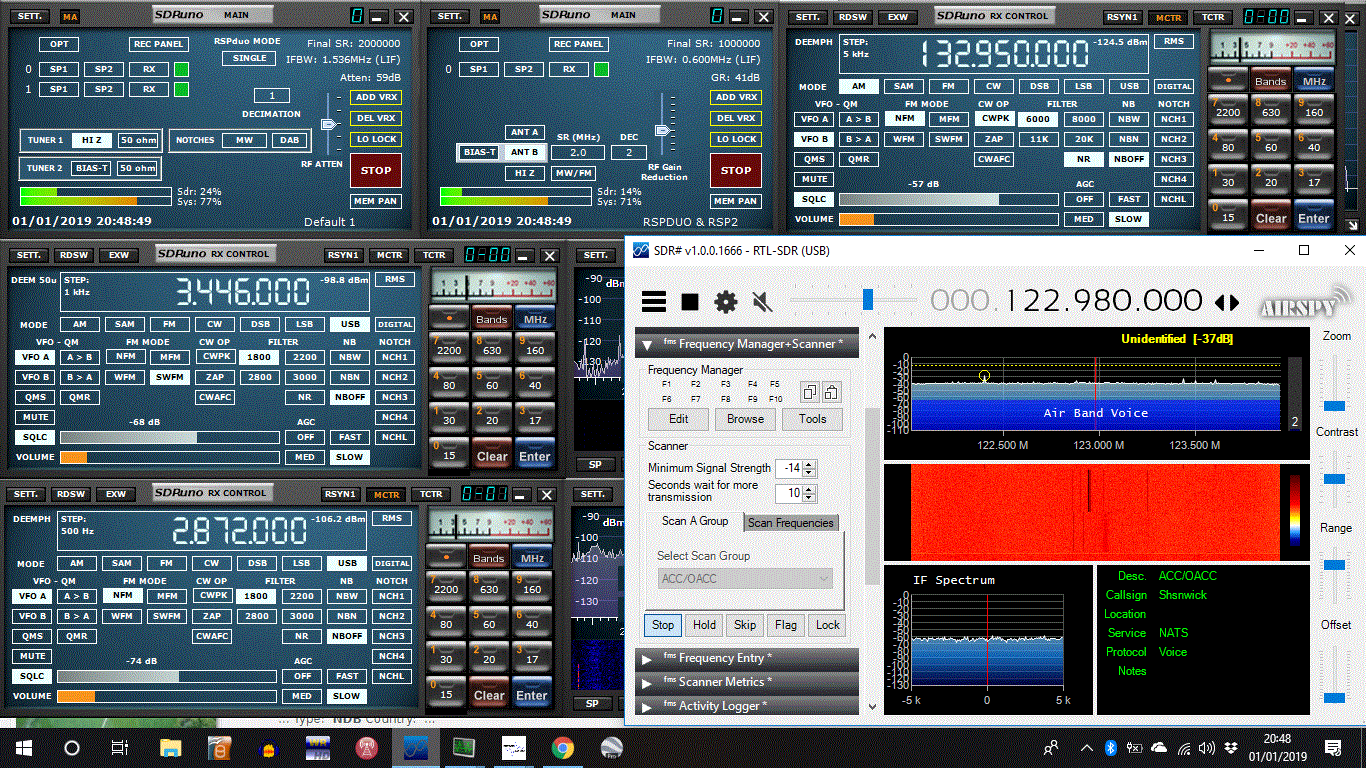Image resolution: width=1366 pixels, height=768 pixels.
Task: Open REC PANEL in the Main 2000000 window
Action: point(159,44)
